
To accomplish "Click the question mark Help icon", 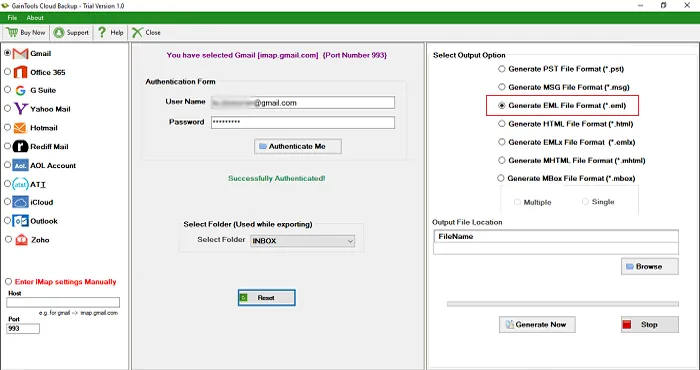I will tap(102, 32).
